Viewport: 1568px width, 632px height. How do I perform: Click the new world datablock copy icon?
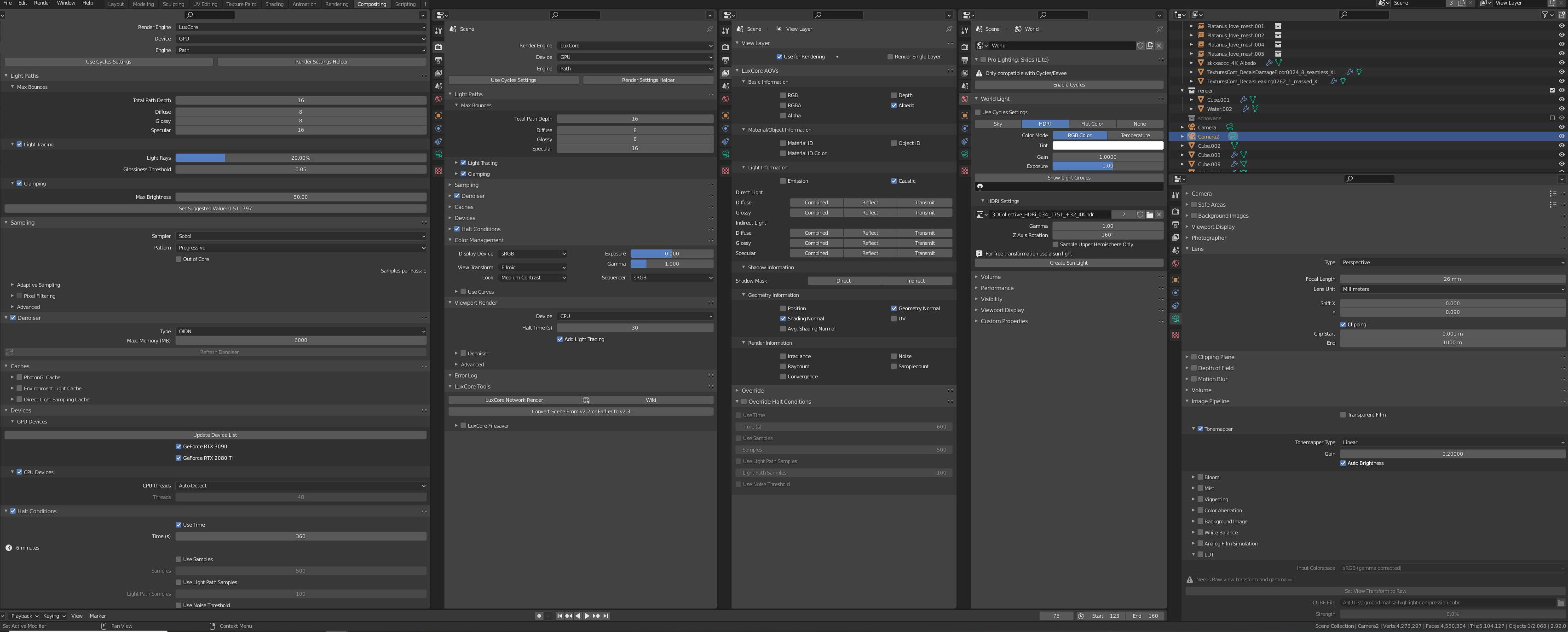(1150, 46)
